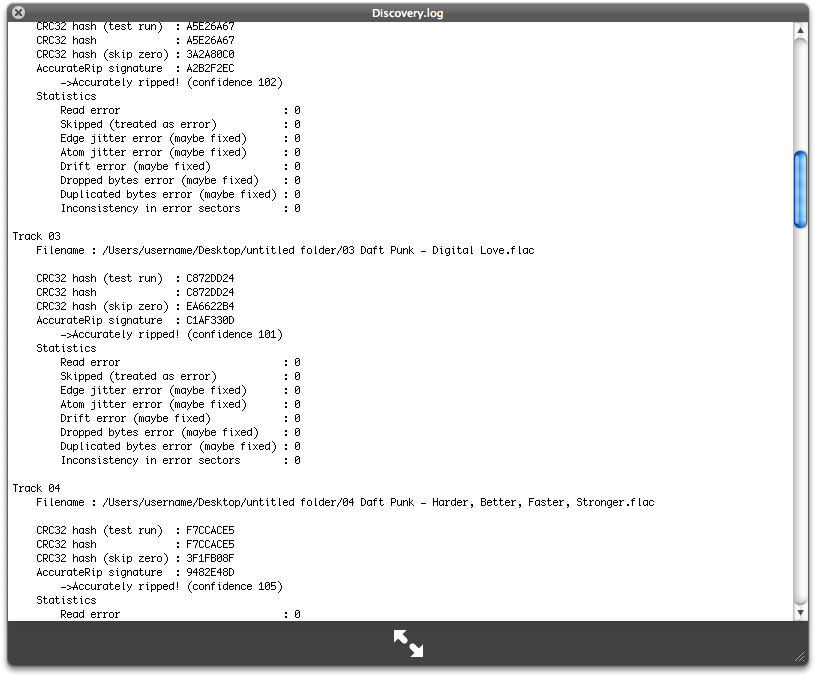Click the scrollbar down arrow

coord(800,612)
